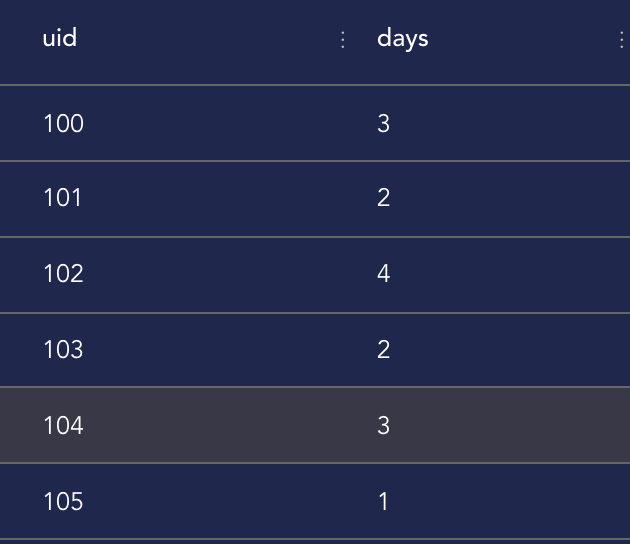Select the cell with uid 102
The image size is (630, 544).
(64, 274)
